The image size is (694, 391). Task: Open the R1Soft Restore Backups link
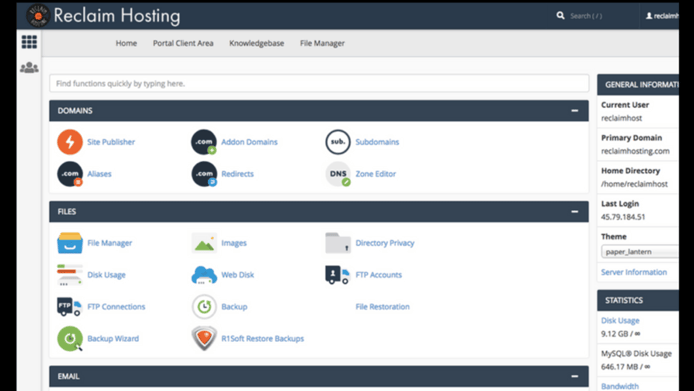coord(262,338)
